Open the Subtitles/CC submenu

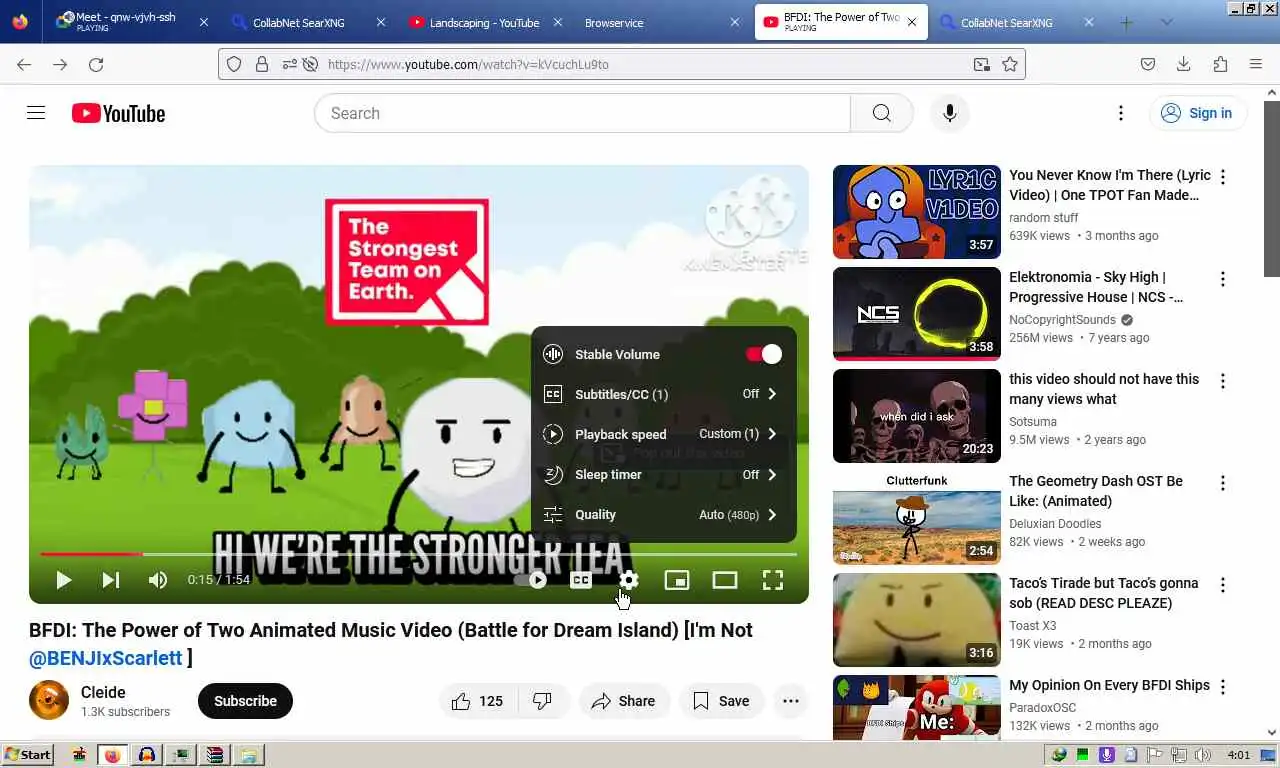coord(663,394)
